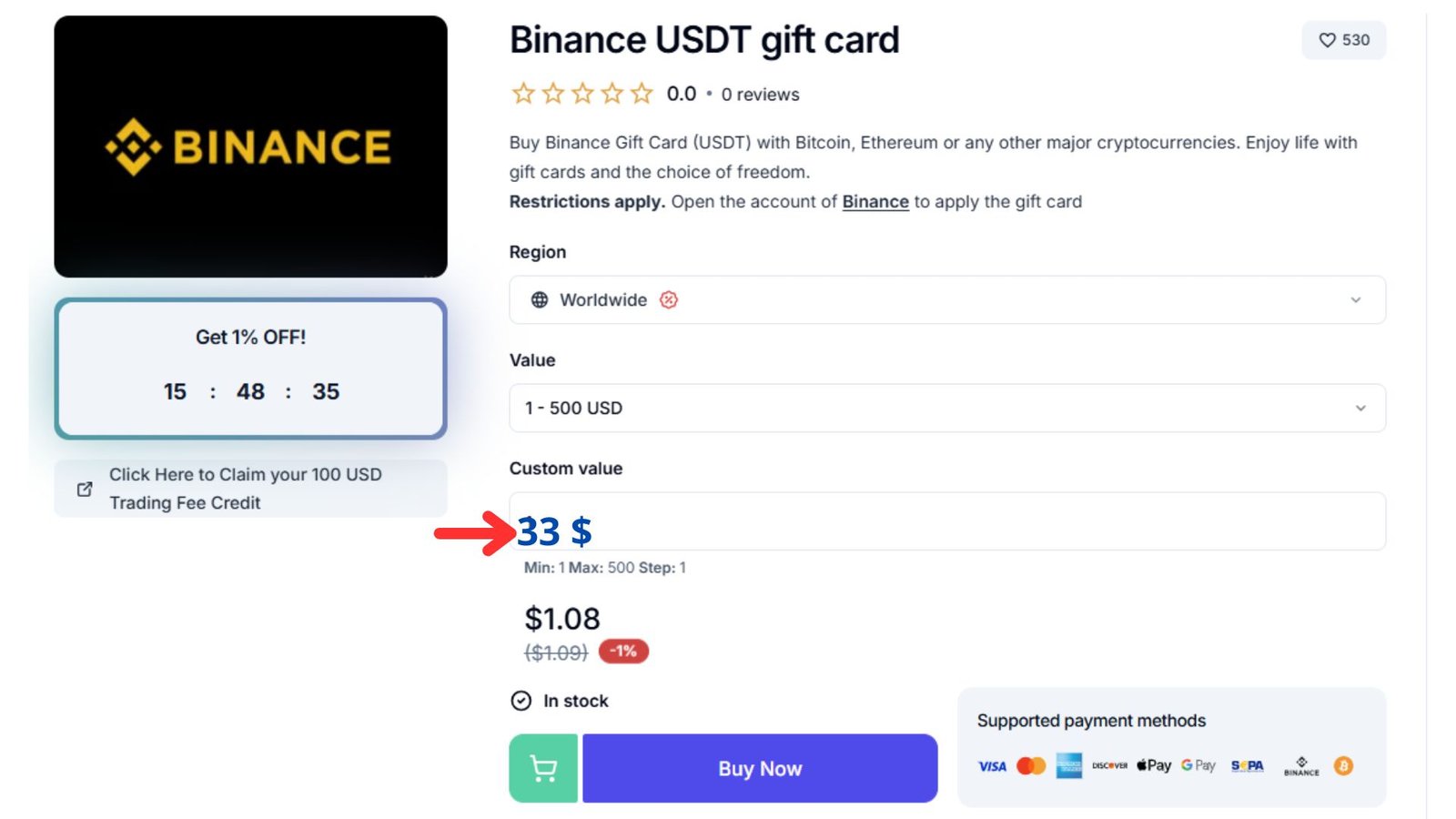
Task: Click the Mastercard payment icon
Action: pyautogui.click(x=1031, y=765)
